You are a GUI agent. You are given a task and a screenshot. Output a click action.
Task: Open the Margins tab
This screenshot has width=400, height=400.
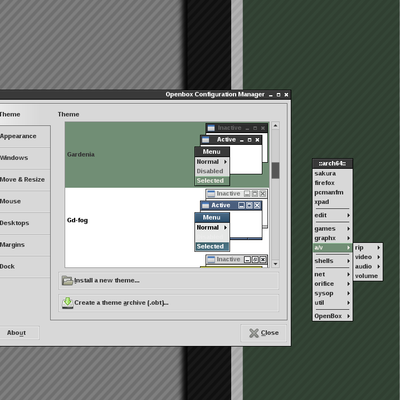point(25,245)
